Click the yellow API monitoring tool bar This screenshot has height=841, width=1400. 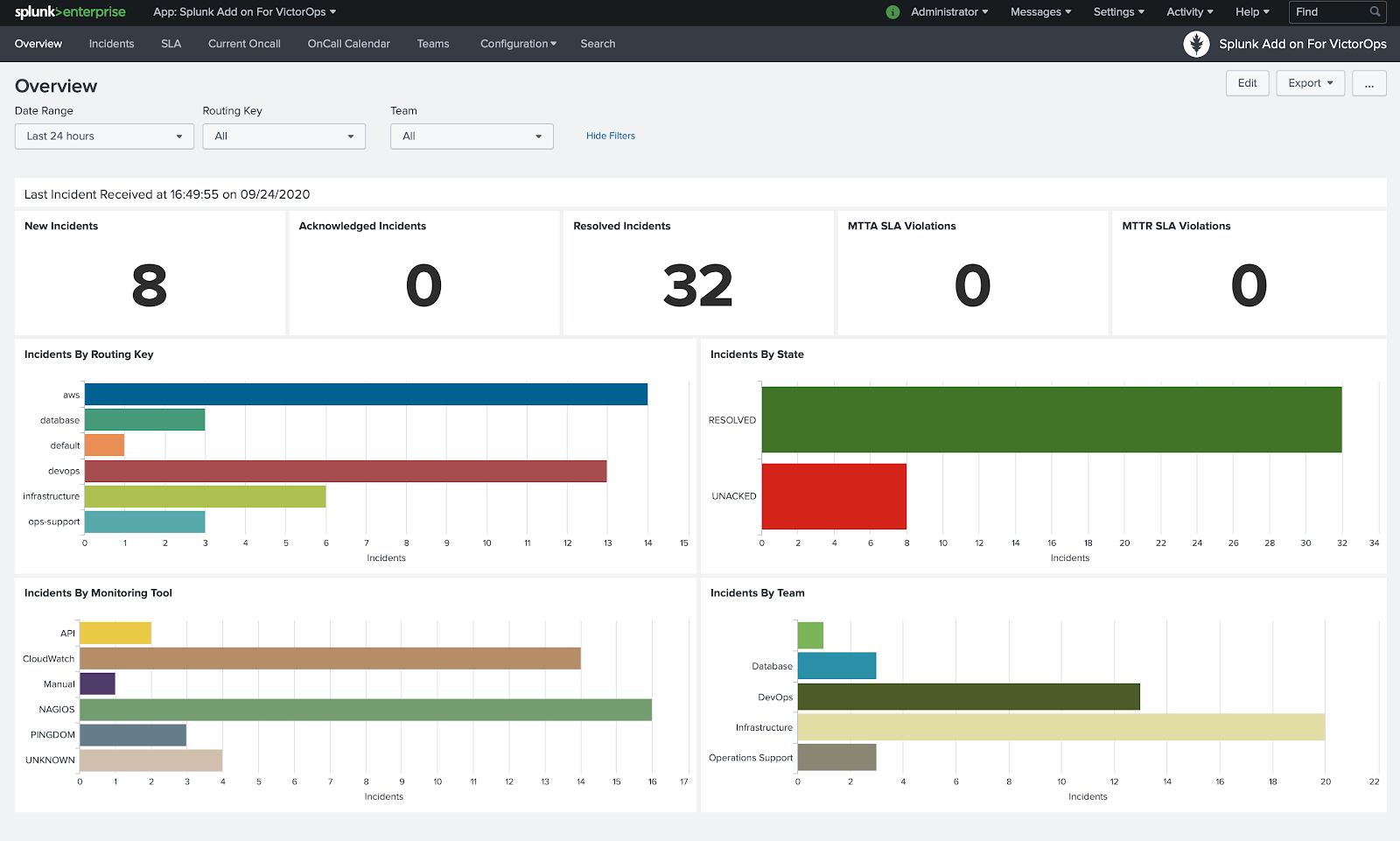coord(115,633)
